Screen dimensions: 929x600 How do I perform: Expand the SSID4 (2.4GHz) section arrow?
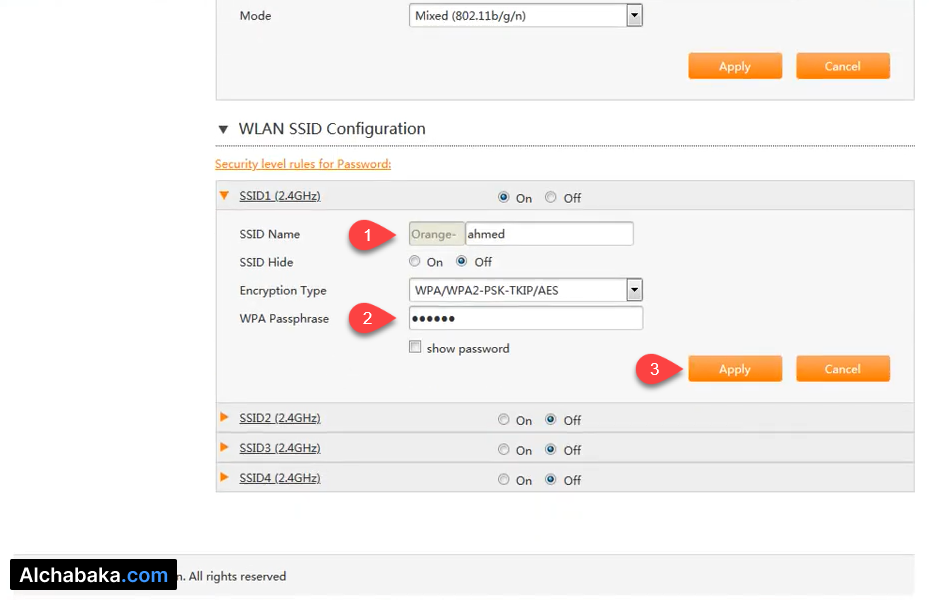[225, 478]
